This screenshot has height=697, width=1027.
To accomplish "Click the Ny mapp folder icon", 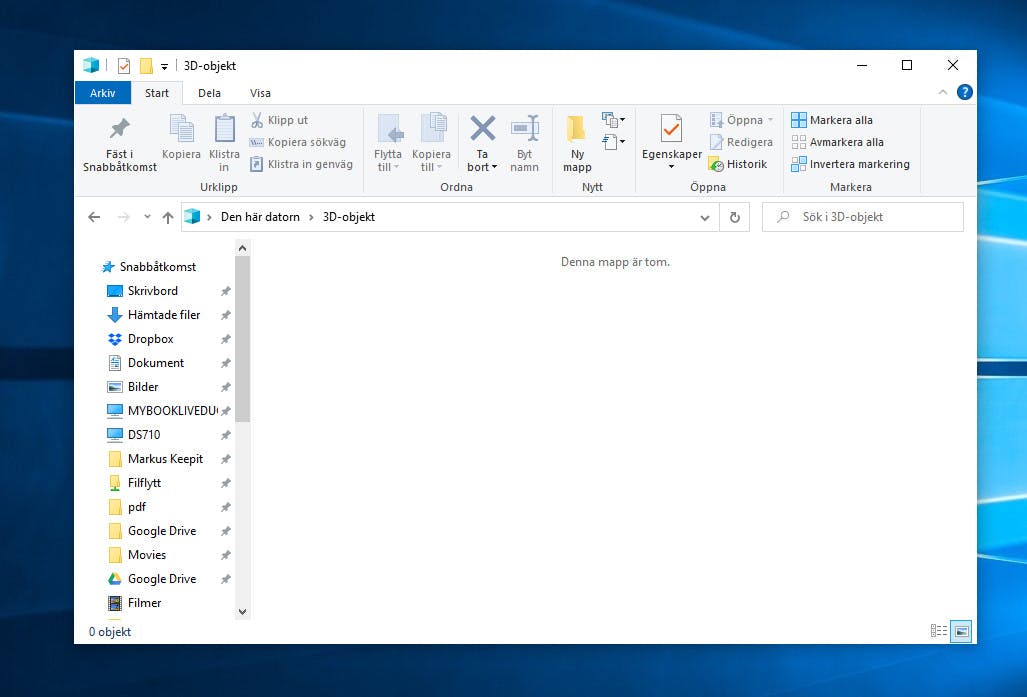I will click(577, 130).
